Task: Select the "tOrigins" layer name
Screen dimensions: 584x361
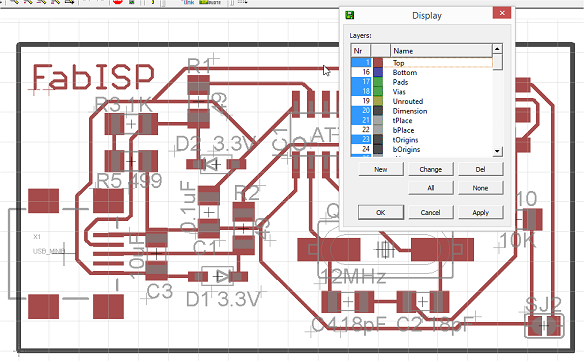Action: [405, 140]
